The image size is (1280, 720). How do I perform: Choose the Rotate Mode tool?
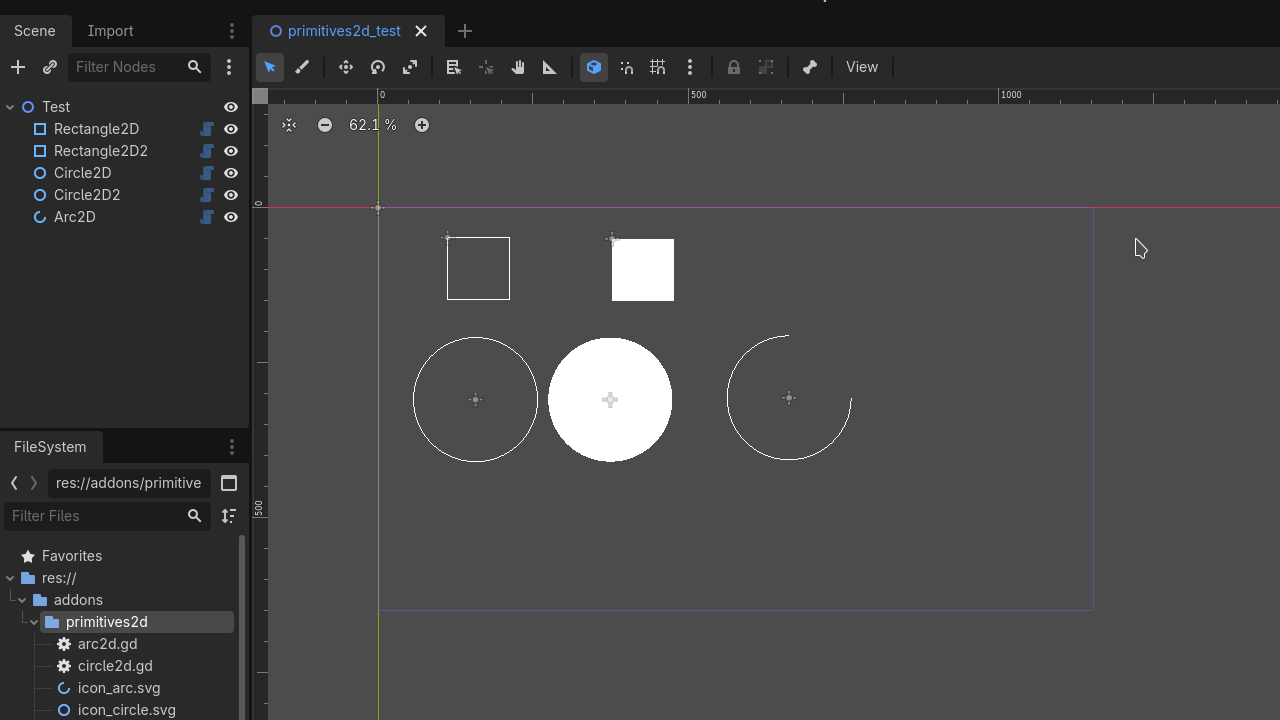tap(378, 67)
